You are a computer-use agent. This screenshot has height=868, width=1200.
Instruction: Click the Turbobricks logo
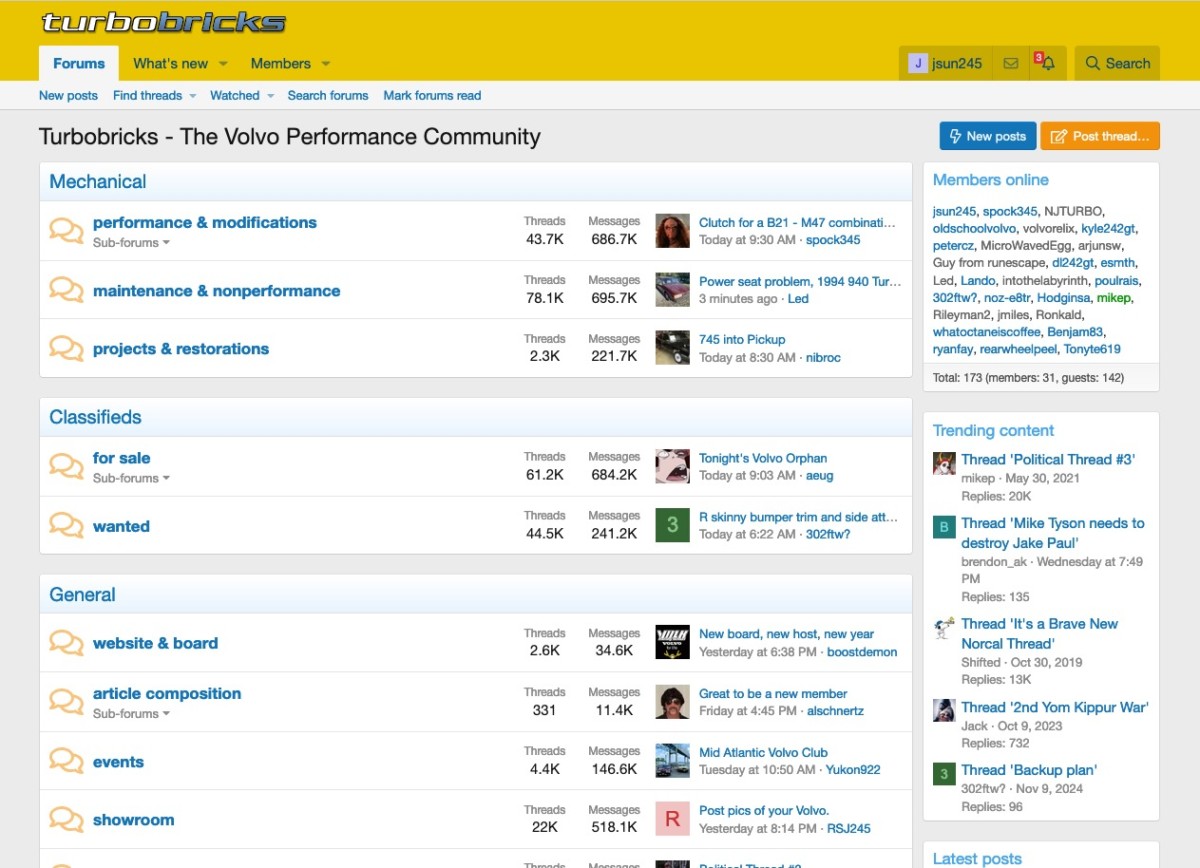tap(164, 22)
